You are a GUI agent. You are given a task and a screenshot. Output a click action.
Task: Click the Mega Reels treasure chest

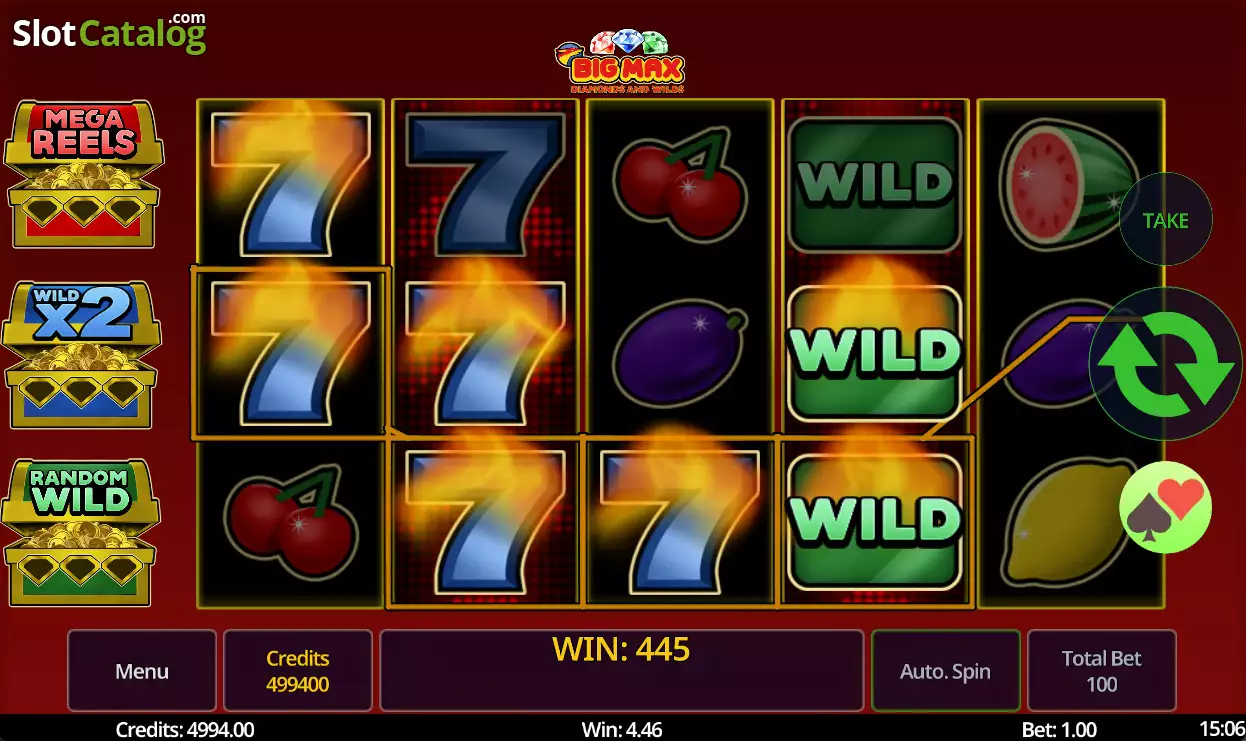click(83, 174)
